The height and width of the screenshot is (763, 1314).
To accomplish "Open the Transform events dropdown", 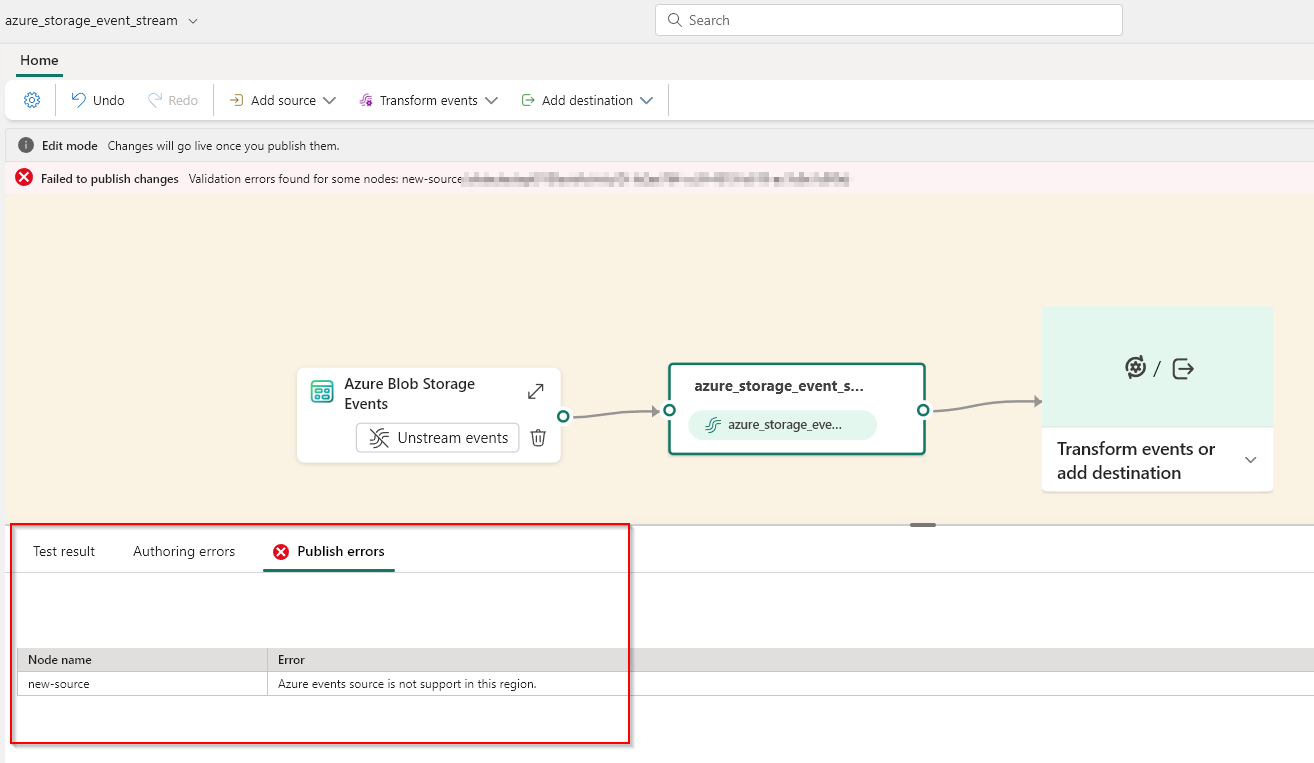I will 428,100.
